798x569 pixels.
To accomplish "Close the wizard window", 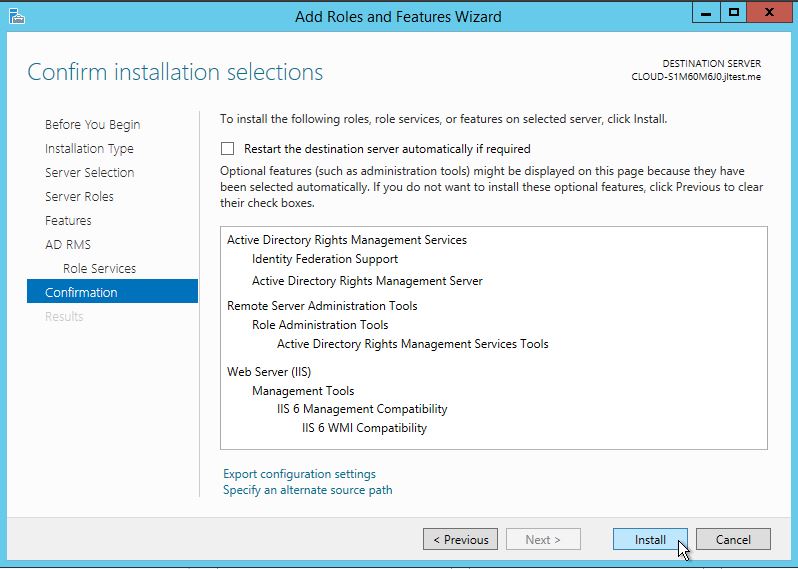I will tap(769, 13).
